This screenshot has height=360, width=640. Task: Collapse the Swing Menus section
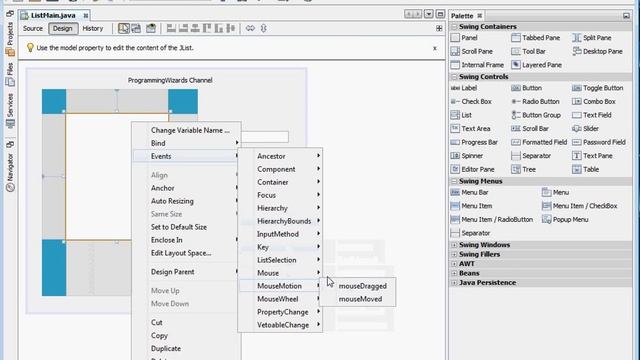pos(454,181)
